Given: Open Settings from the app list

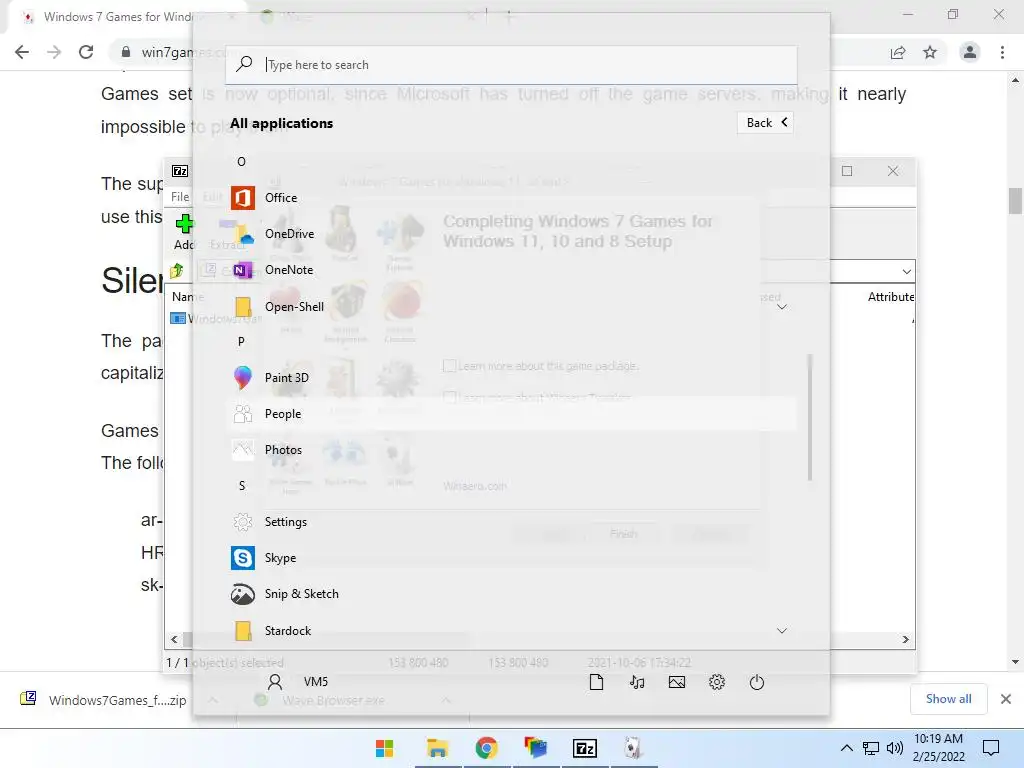Looking at the screenshot, I should (512, 522).
